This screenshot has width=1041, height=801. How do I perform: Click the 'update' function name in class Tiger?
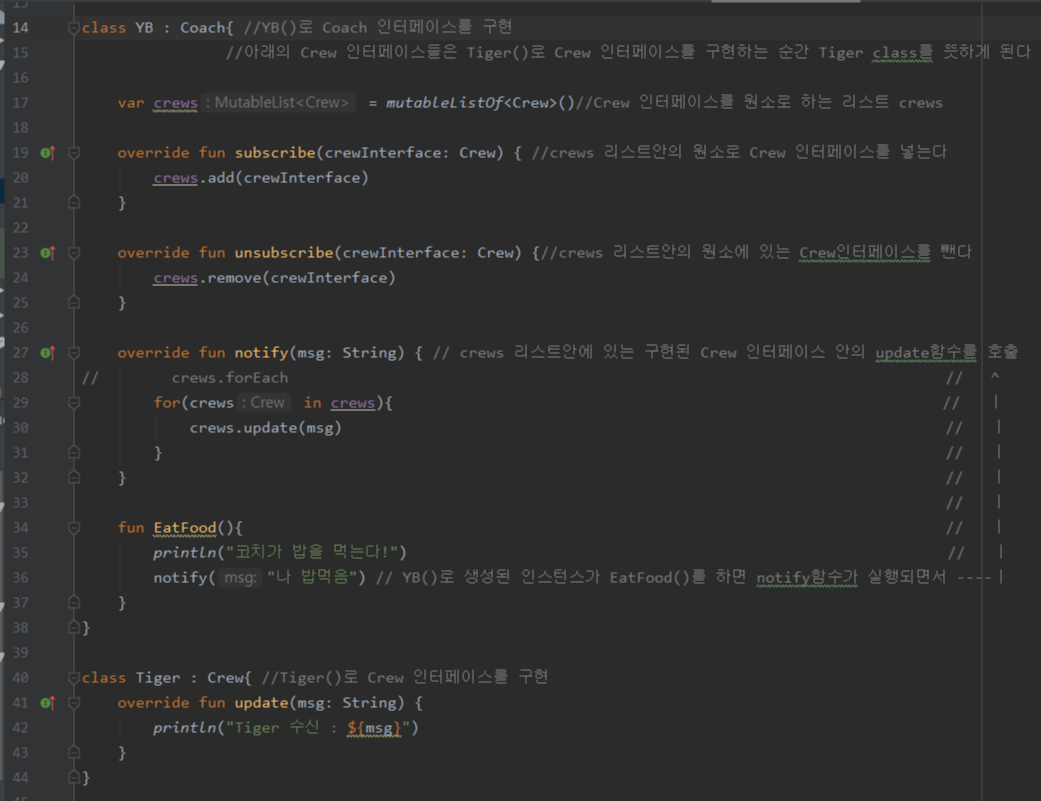261,702
